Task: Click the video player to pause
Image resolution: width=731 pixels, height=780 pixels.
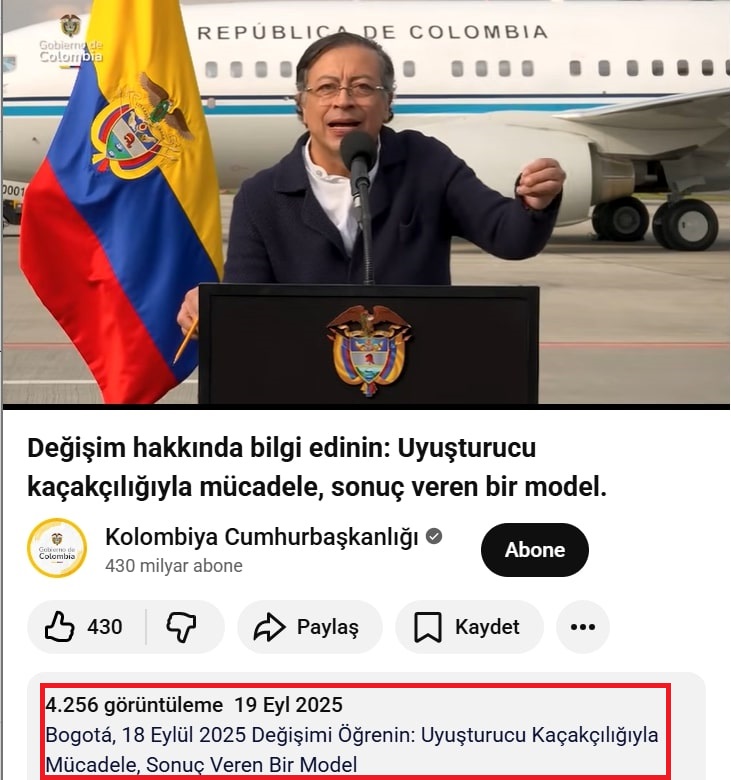Action: (366, 201)
